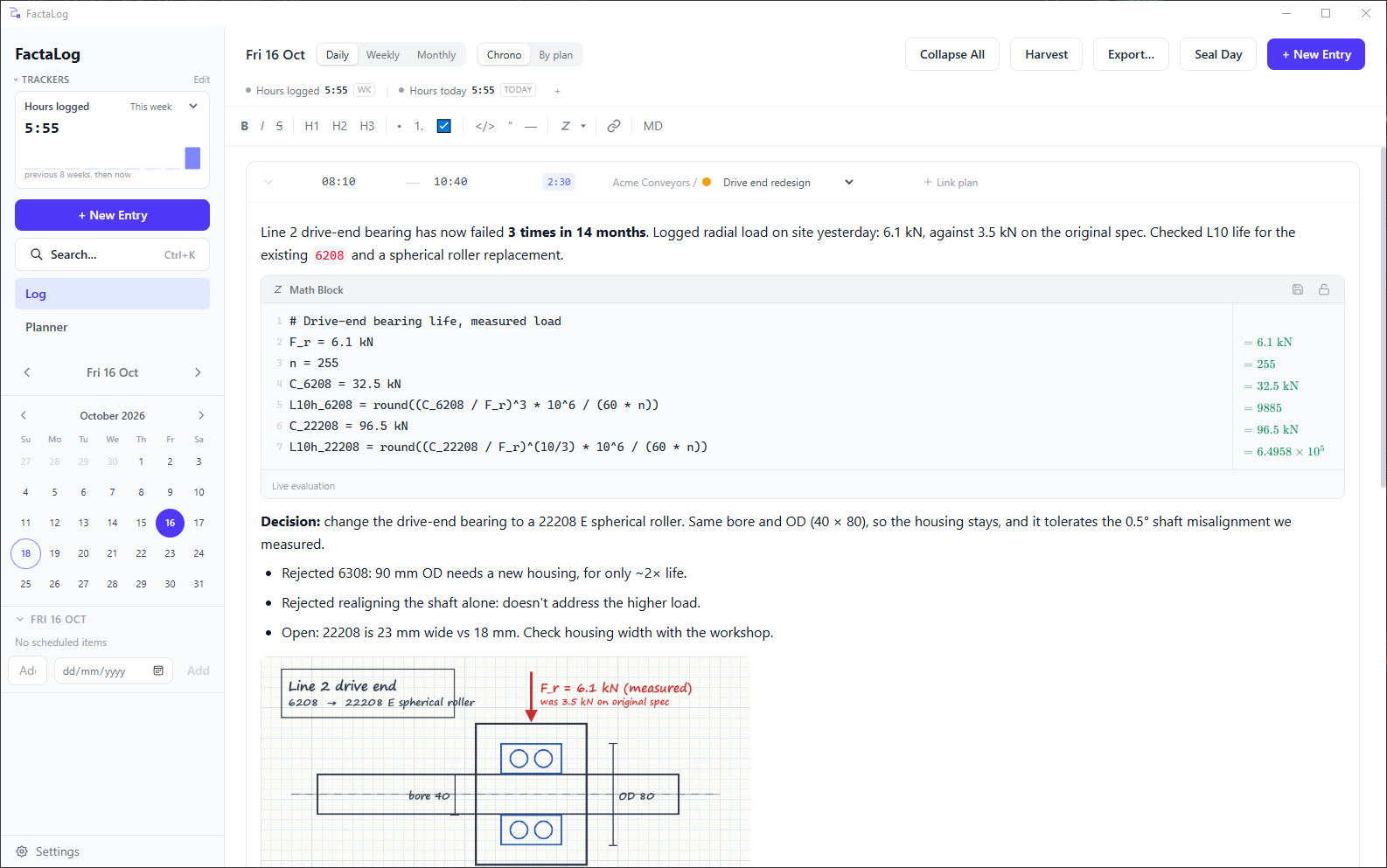The width and height of the screenshot is (1387, 868).
Task: Toggle MD markdown source mode
Action: click(x=653, y=126)
